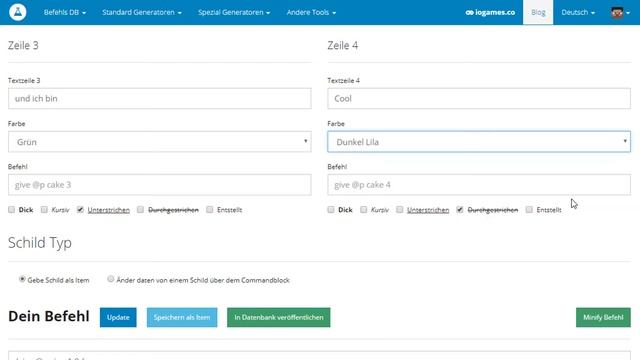The width and height of the screenshot is (640, 360).
Task: Click the Textzeile 3 input field
Action: click(x=160, y=98)
